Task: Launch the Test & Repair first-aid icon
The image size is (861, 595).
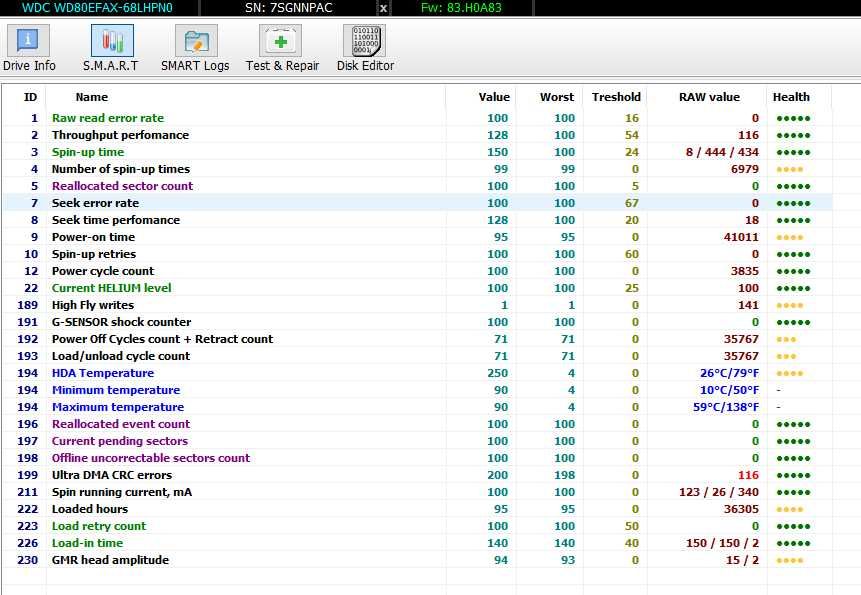Action: coord(281,41)
